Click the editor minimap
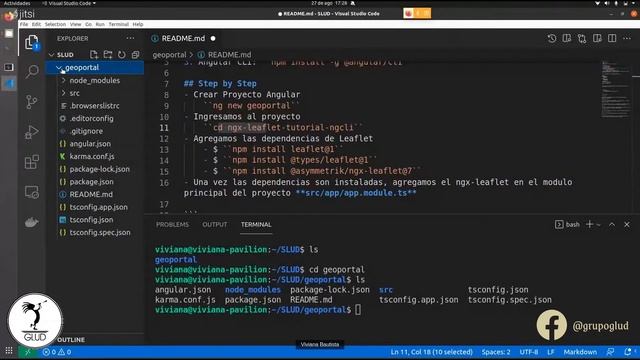Image resolution: width=640 pixels, height=360 pixels. pos(616,90)
